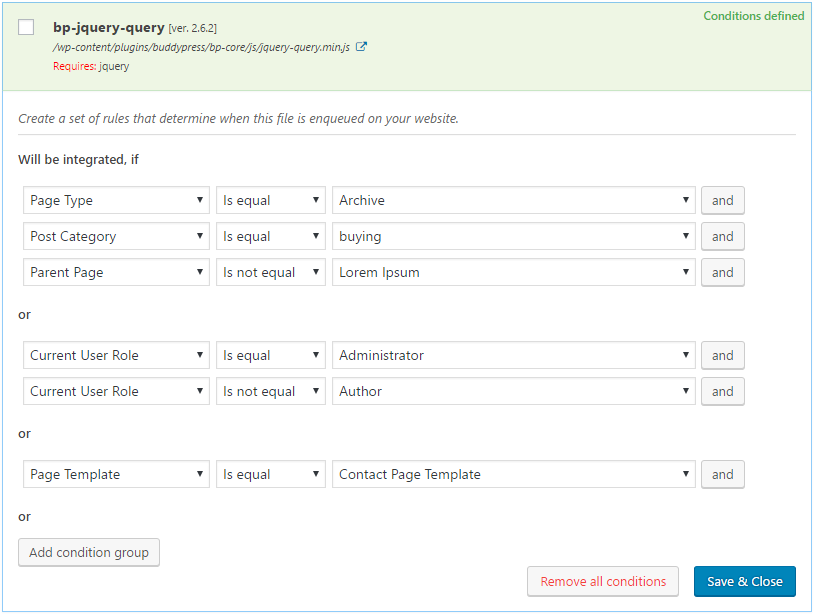Tick the bp-jquery-query checkbox
The image size is (814, 614).
[x=26, y=27]
